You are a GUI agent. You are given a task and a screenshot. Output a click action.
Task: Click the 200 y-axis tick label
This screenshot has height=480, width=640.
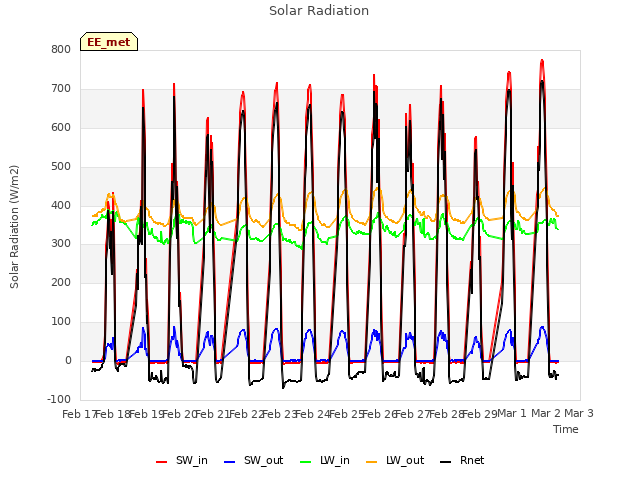pos(61,282)
